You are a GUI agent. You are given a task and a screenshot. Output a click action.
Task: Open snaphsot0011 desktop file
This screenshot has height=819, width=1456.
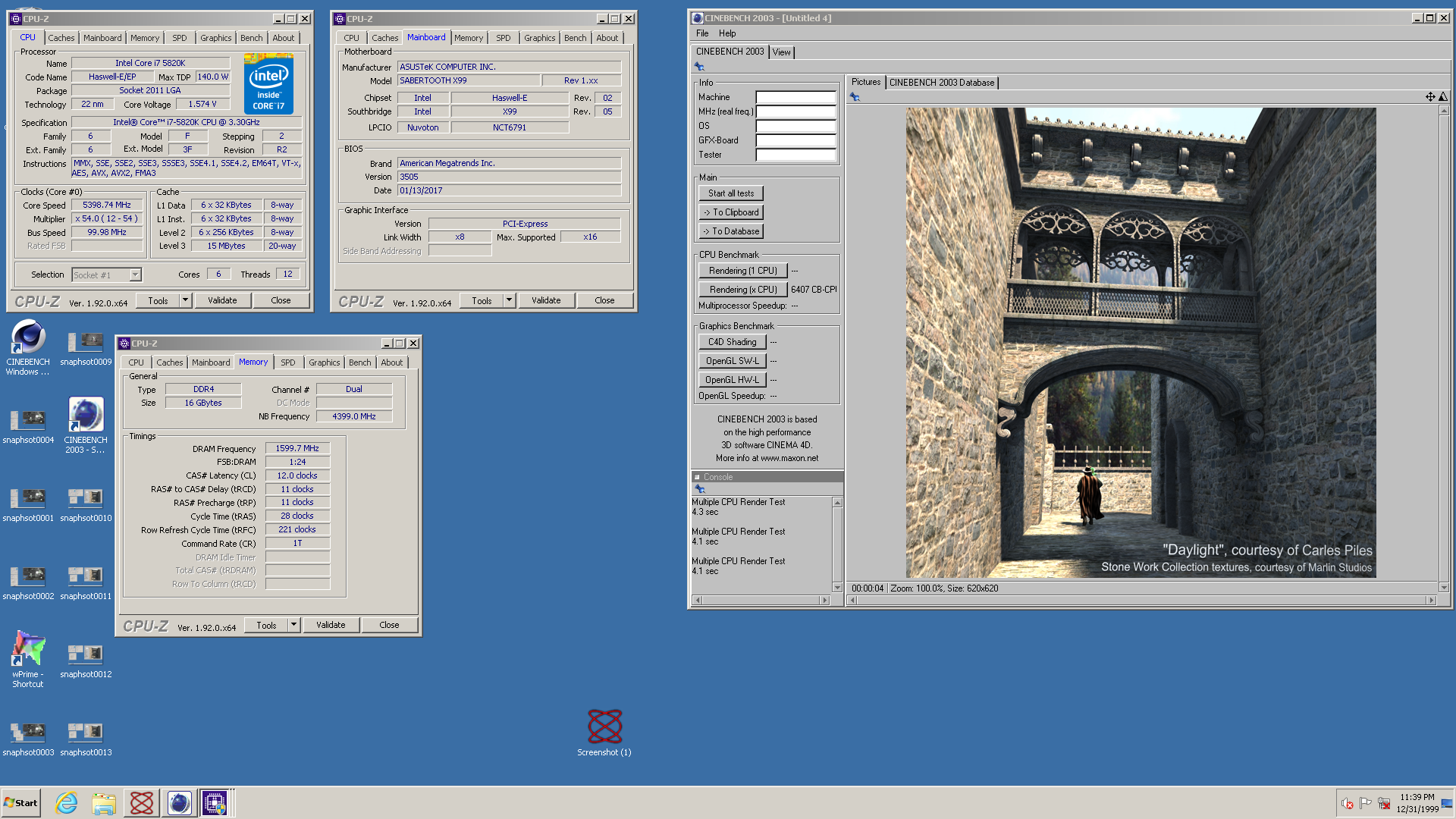(86, 583)
